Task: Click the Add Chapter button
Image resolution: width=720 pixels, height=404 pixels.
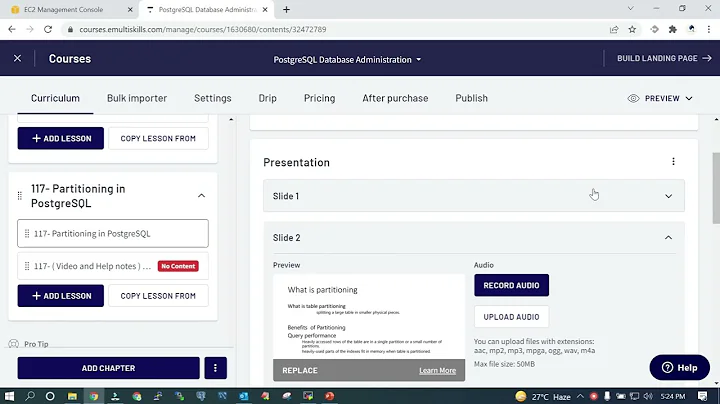Action: tap(108, 368)
